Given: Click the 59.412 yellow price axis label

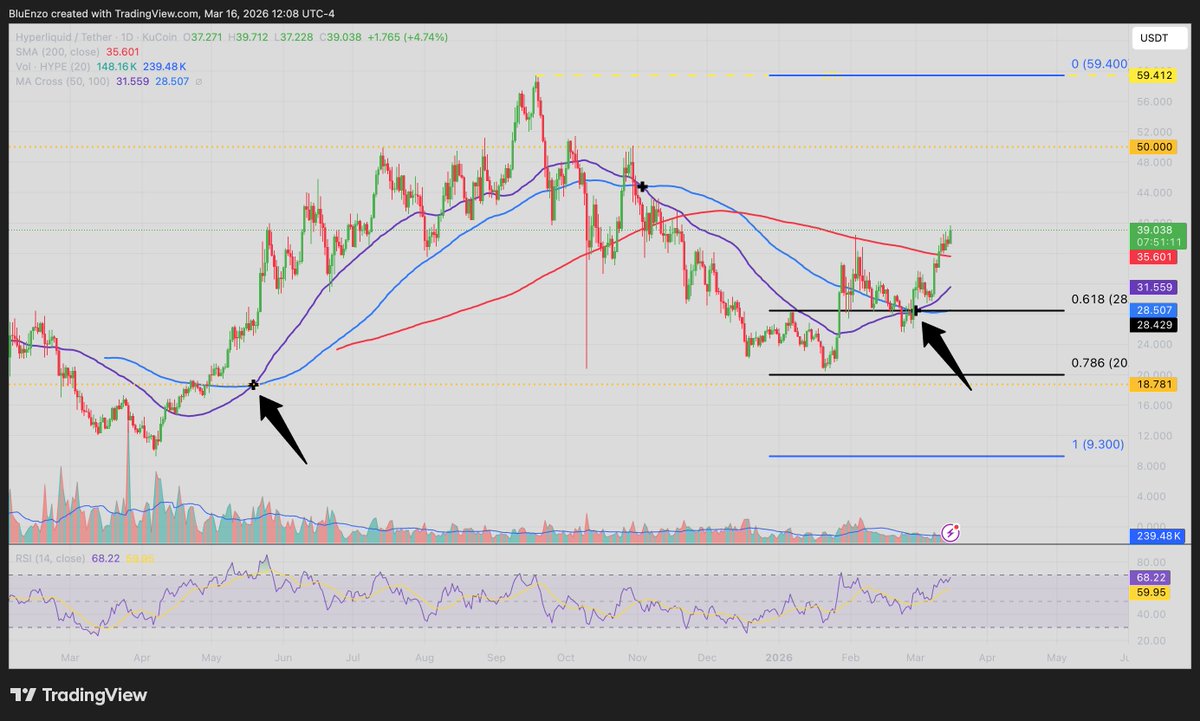Looking at the screenshot, I should coord(1152,74).
